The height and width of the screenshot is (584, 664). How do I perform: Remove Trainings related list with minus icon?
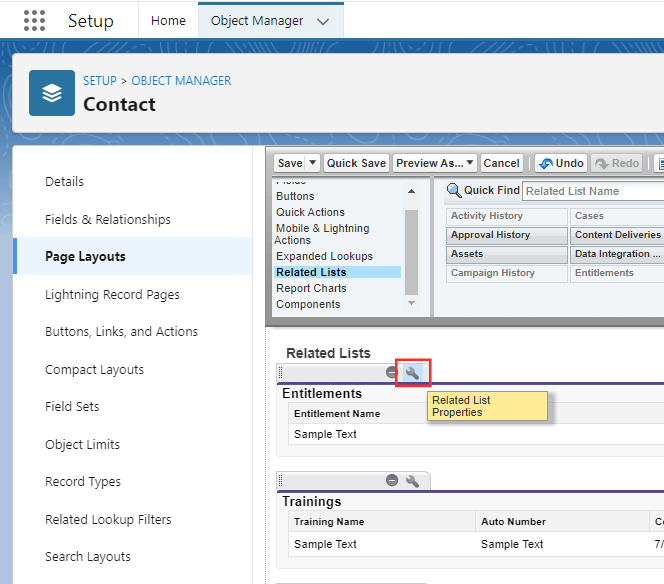392,480
